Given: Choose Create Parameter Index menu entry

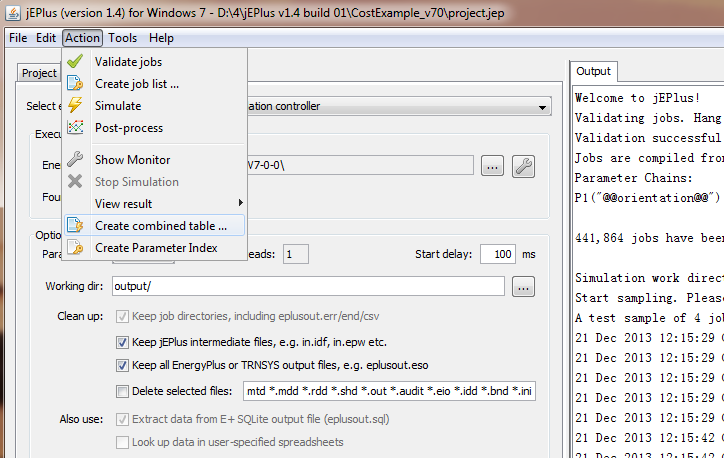Looking at the screenshot, I should (154, 248).
